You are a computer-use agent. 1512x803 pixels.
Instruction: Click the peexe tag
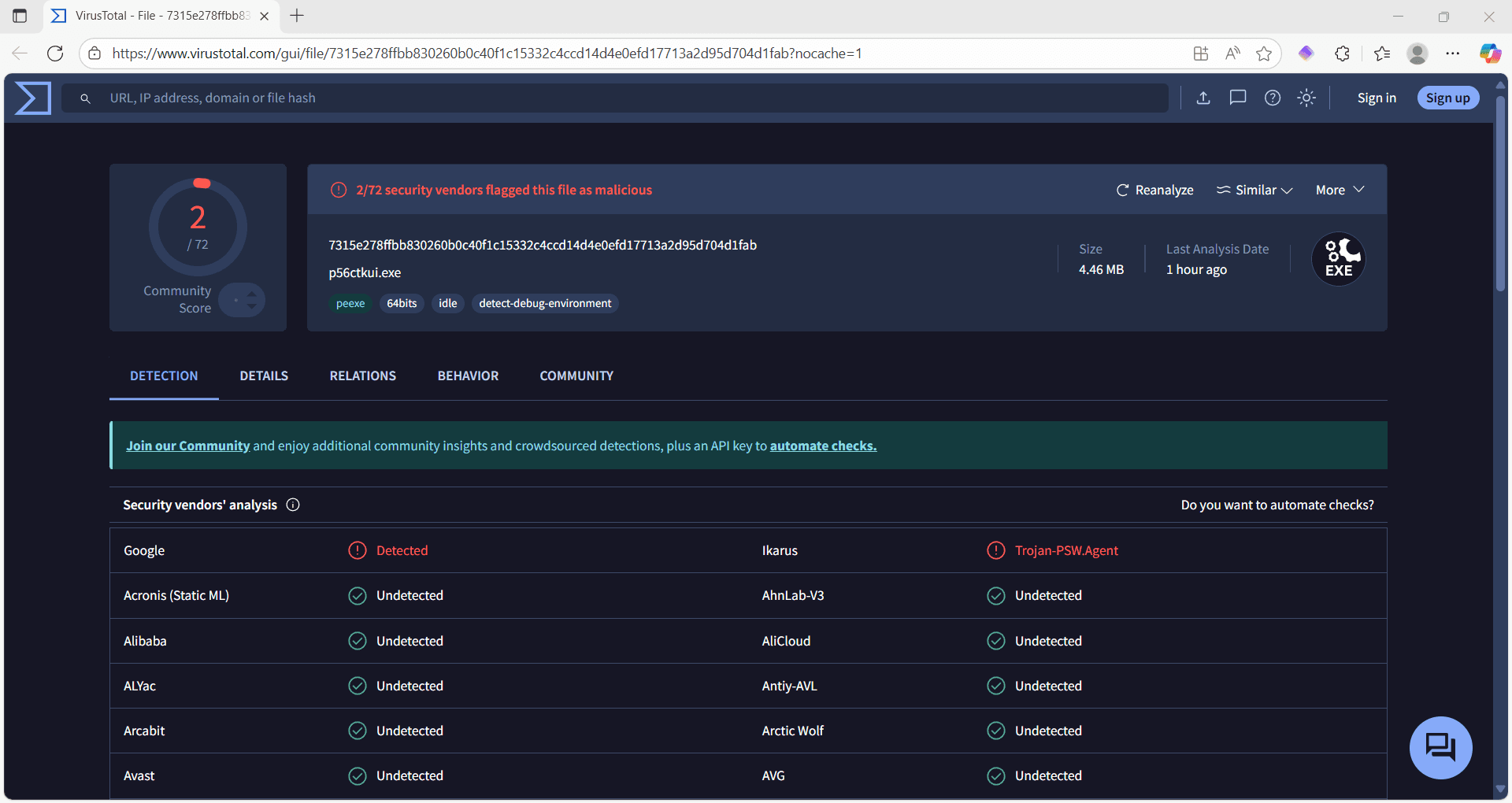[350, 303]
